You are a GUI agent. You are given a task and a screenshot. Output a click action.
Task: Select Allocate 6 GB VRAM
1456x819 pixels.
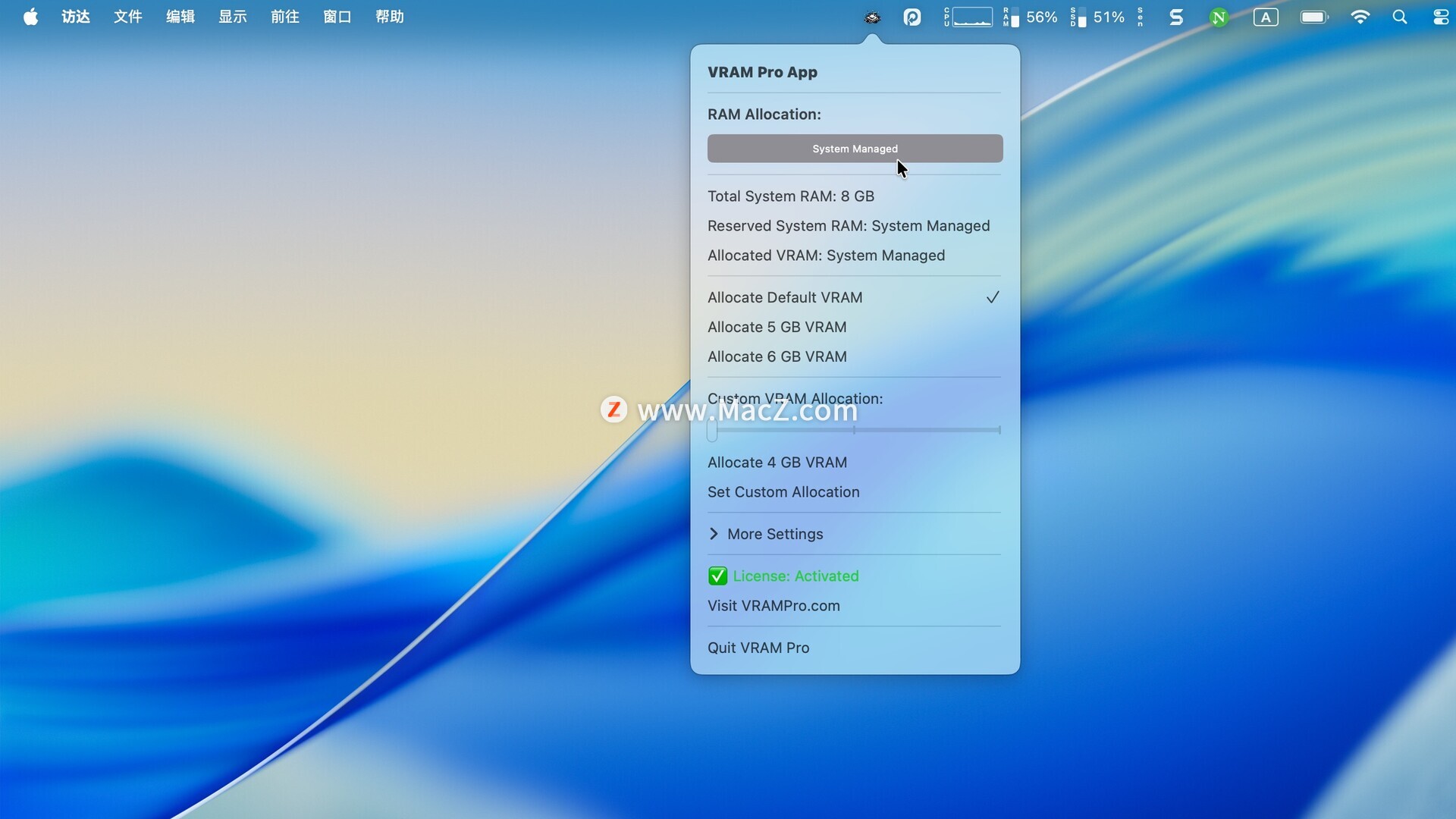855,356
